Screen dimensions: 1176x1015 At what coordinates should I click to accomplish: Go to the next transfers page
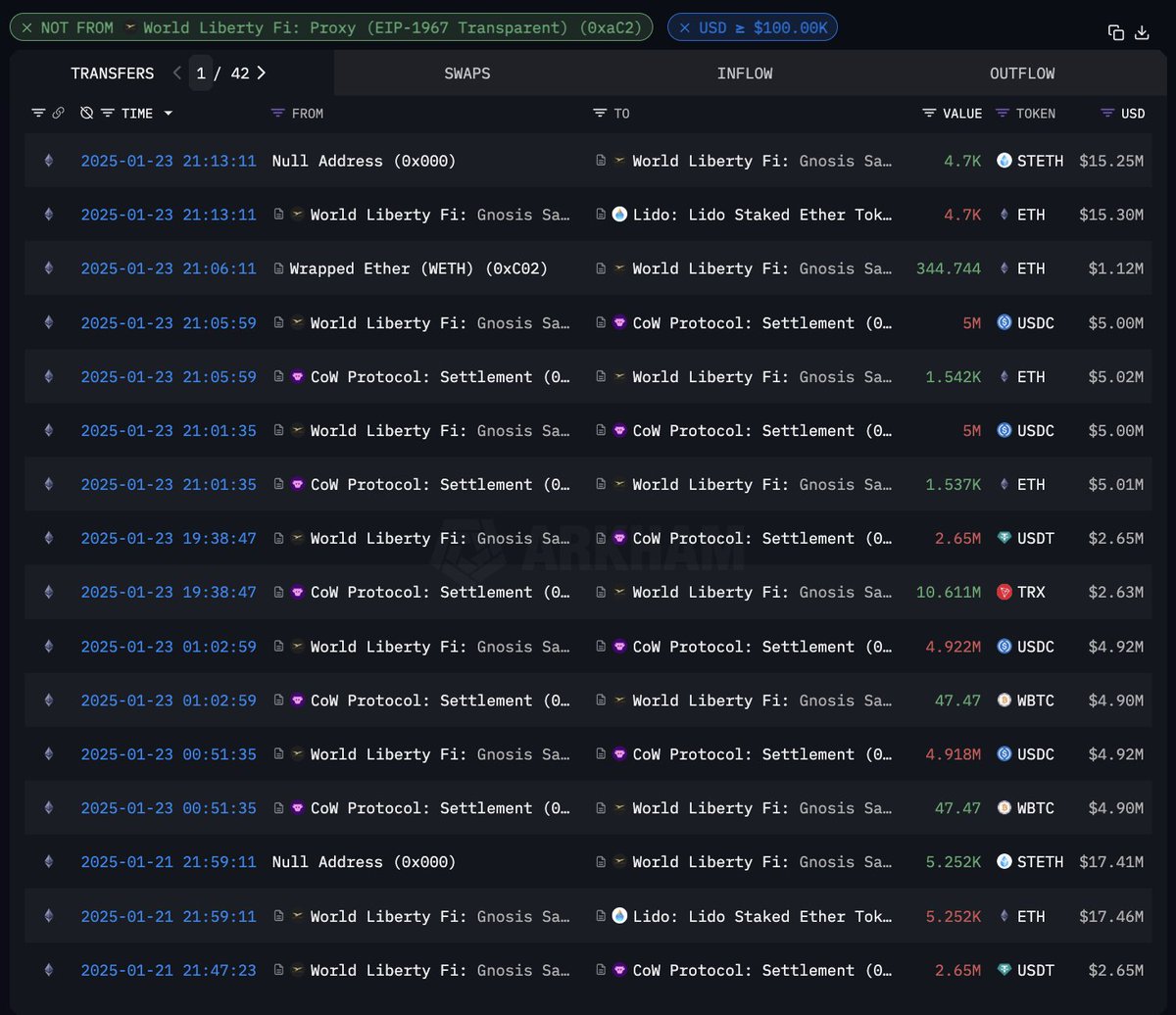(x=262, y=72)
